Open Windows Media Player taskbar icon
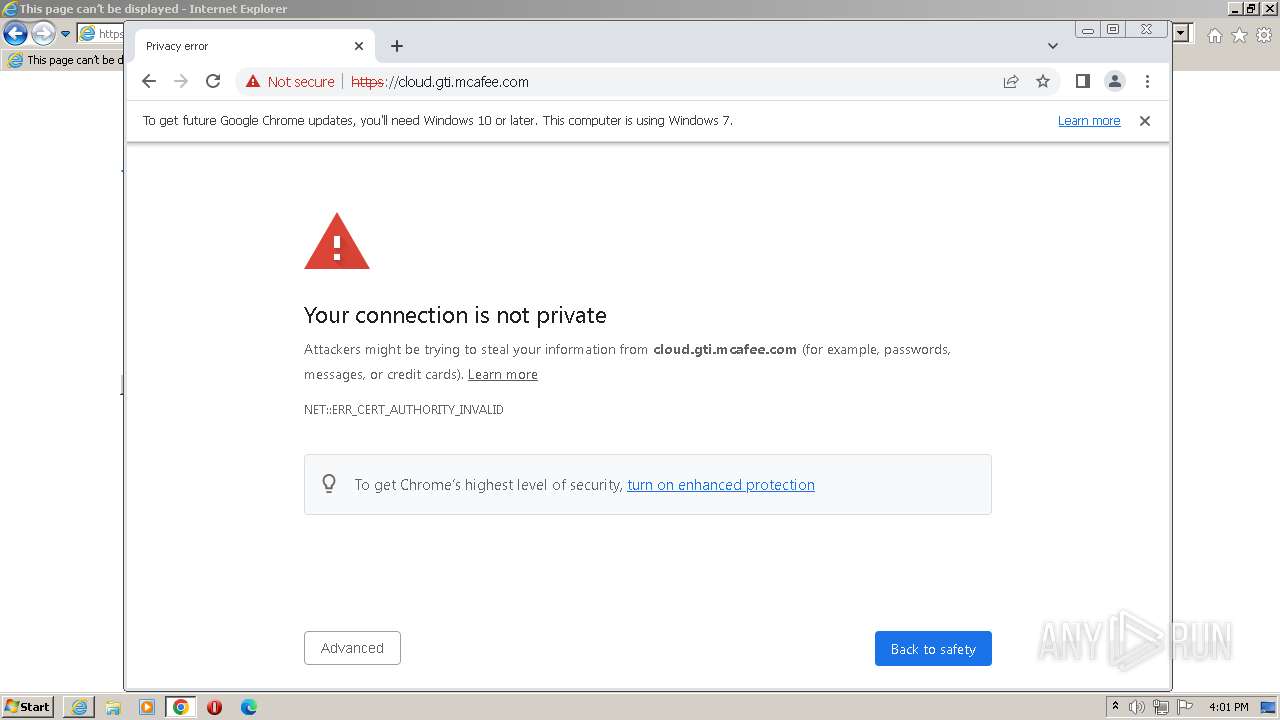 point(147,707)
